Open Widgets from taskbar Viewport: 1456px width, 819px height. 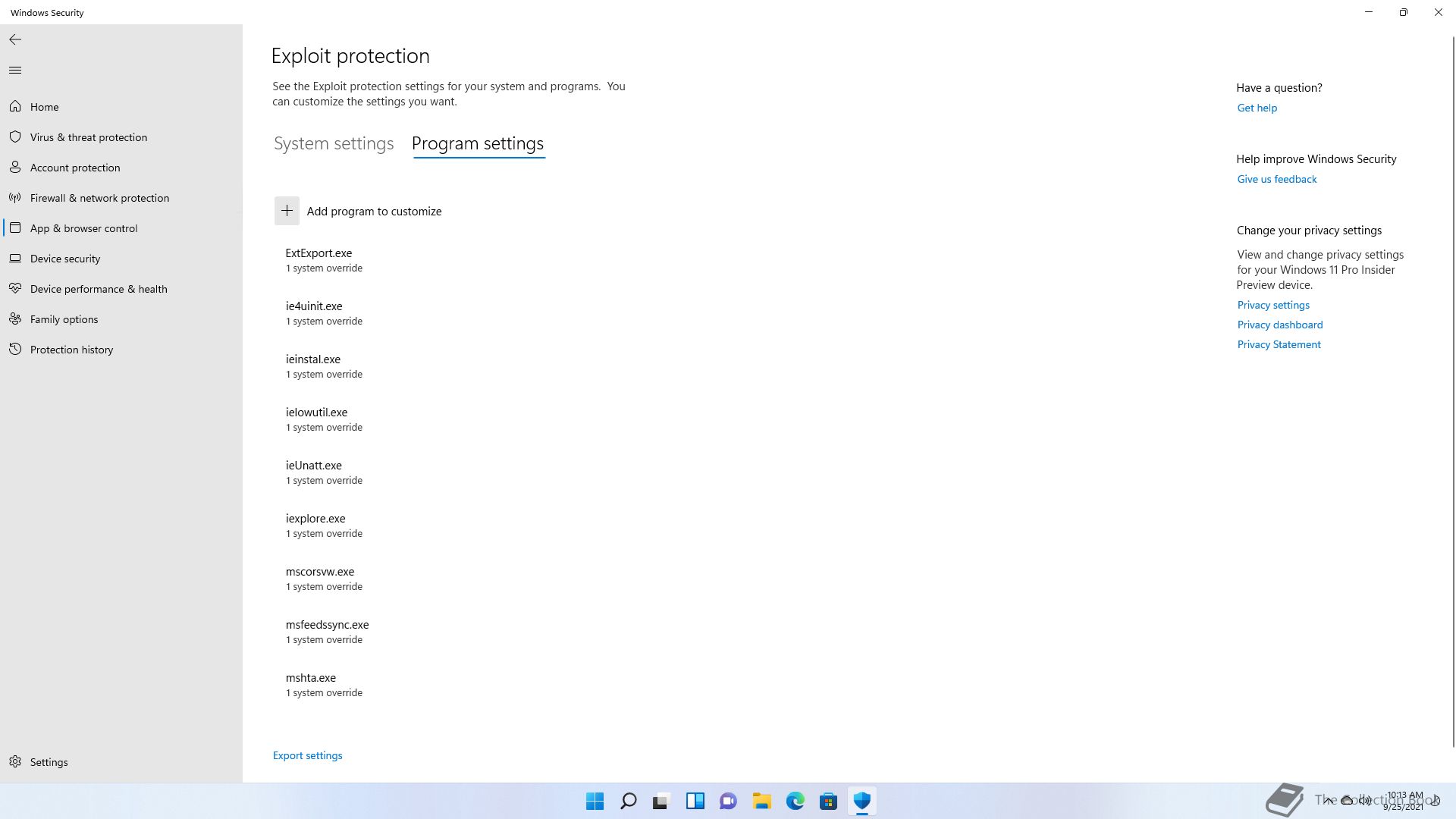click(x=695, y=801)
